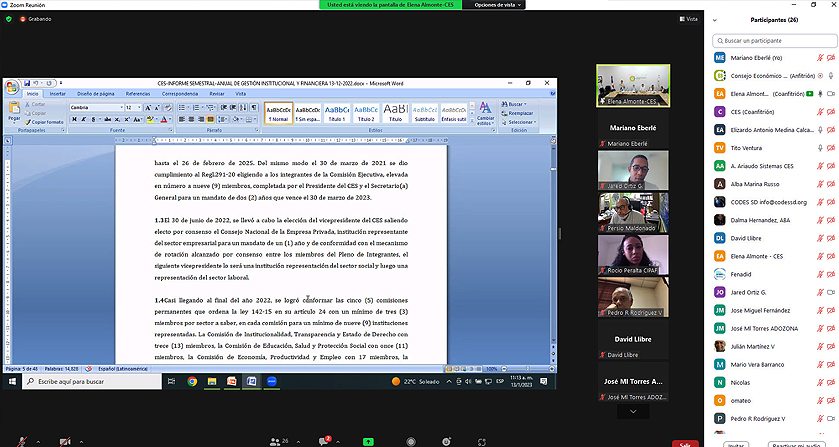The width and height of the screenshot is (839, 447).
Task: Collapse the Participantes panel chevron
Action: 715,20
